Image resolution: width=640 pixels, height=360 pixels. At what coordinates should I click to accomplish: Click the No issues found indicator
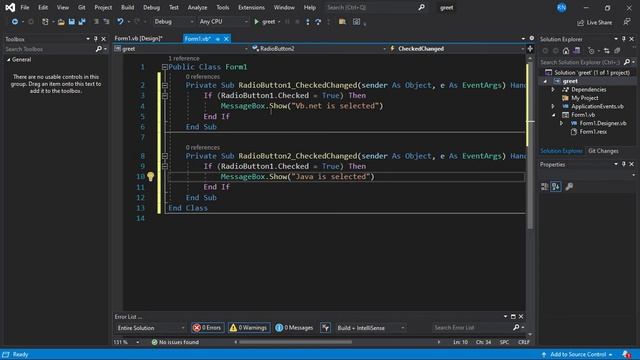click(x=175, y=342)
